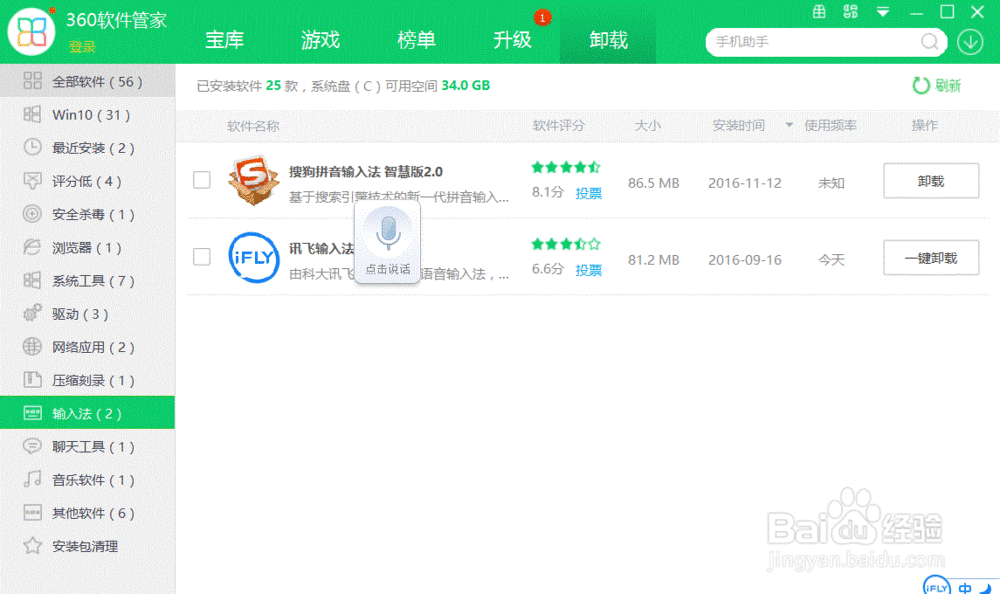Click the 360 Software Manager logo icon
Image resolution: width=1000 pixels, height=594 pixels.
pos(31,32)
